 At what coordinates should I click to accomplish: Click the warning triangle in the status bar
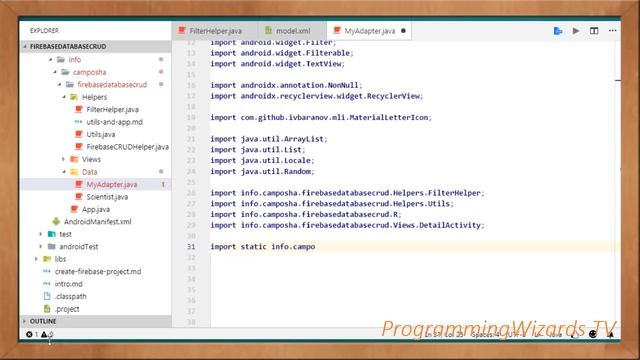pos(44,334)
